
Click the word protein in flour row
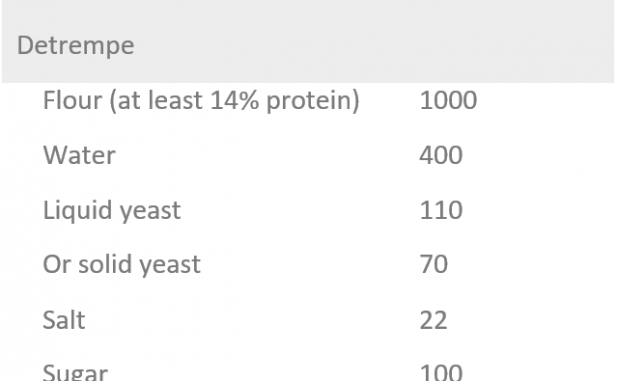(310, 101)
